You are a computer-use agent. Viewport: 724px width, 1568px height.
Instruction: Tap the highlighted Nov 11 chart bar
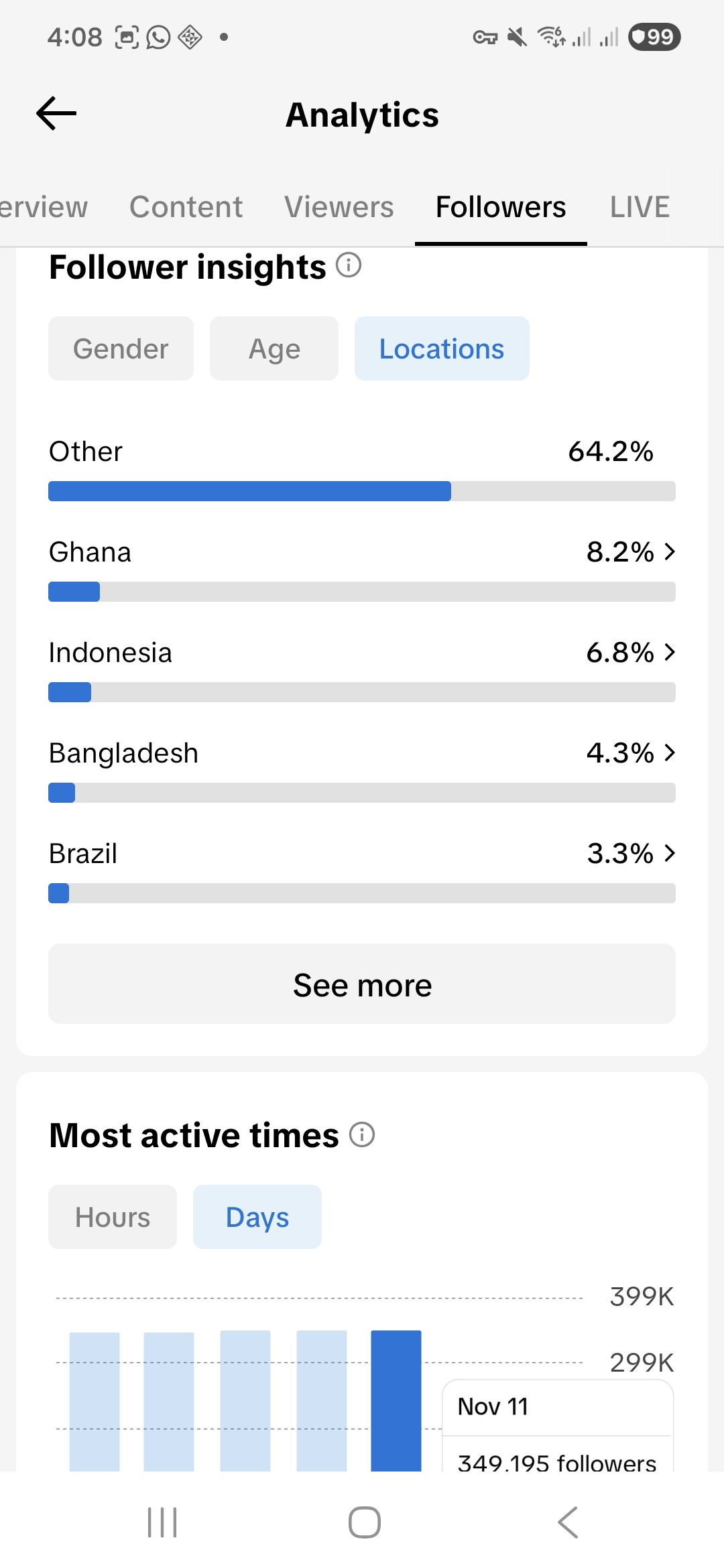pyautogui.click(x=396, y=1400)
